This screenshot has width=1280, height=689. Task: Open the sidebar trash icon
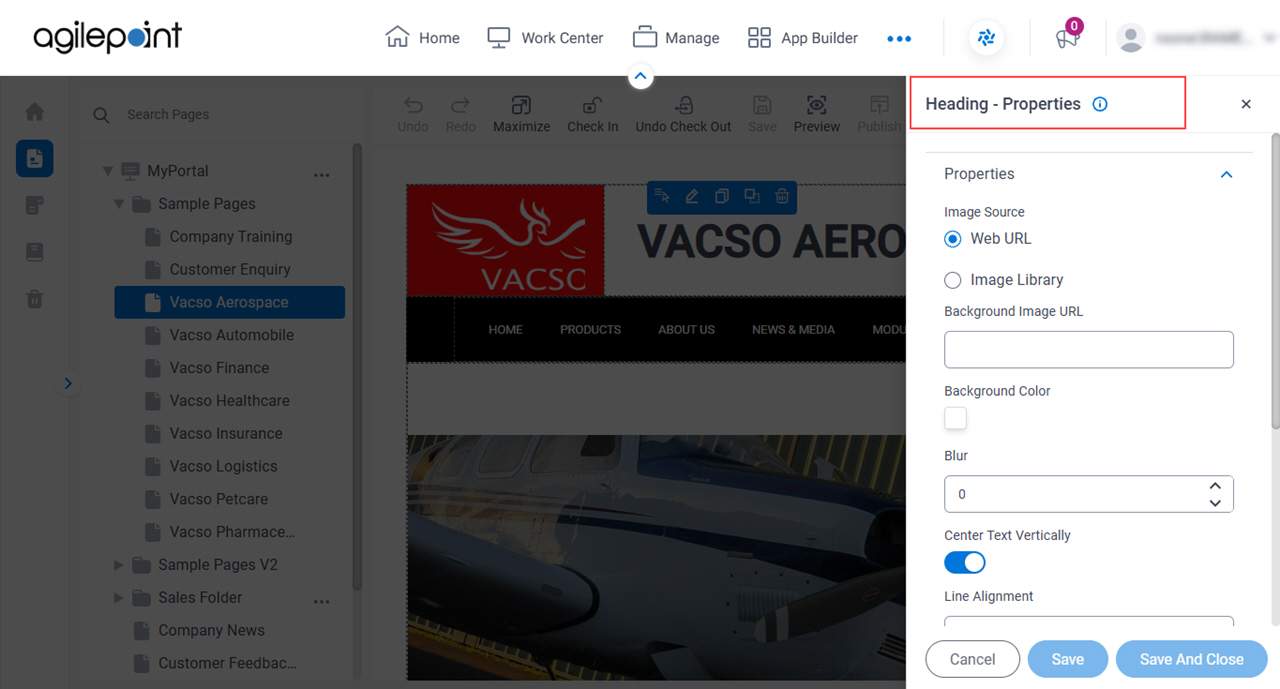(35, 299)
